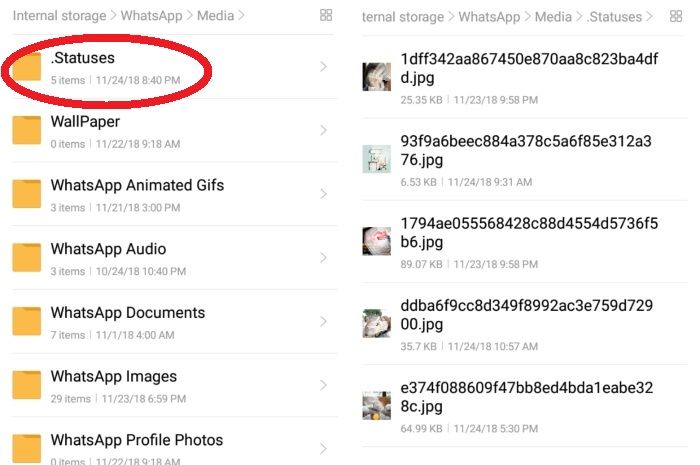Select file name e374f088609f47bb8ed4bda1eabe328c.jpg

pos(527,397)
